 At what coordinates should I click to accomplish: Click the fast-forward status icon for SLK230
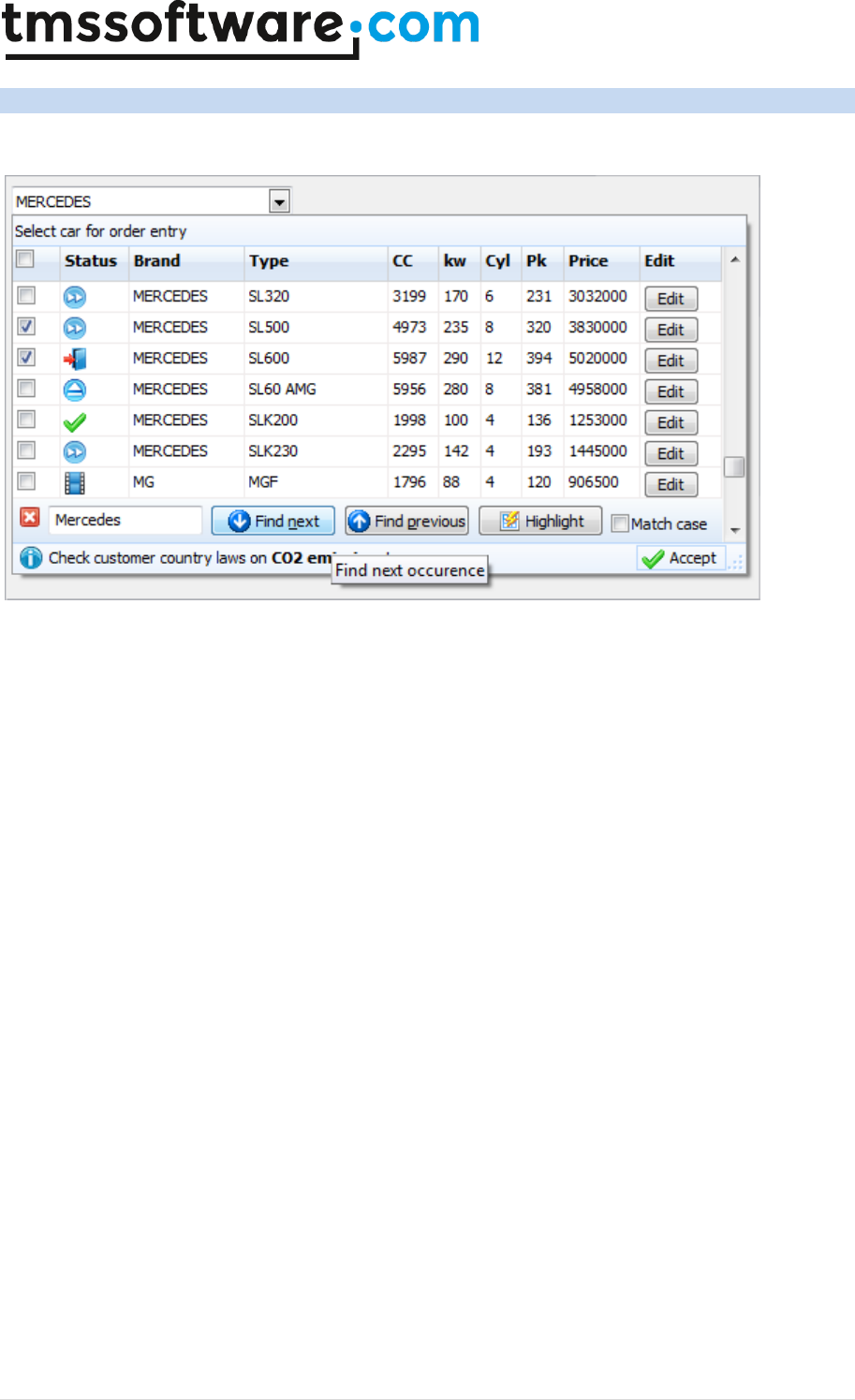[74, 451]
